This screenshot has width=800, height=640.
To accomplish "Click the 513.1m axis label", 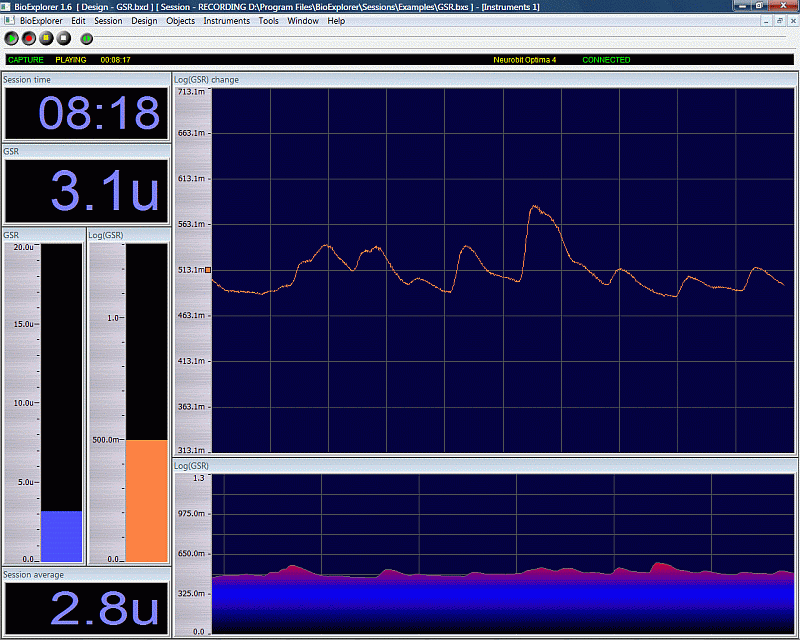I will pyautogui.click(x=191, y=269).
